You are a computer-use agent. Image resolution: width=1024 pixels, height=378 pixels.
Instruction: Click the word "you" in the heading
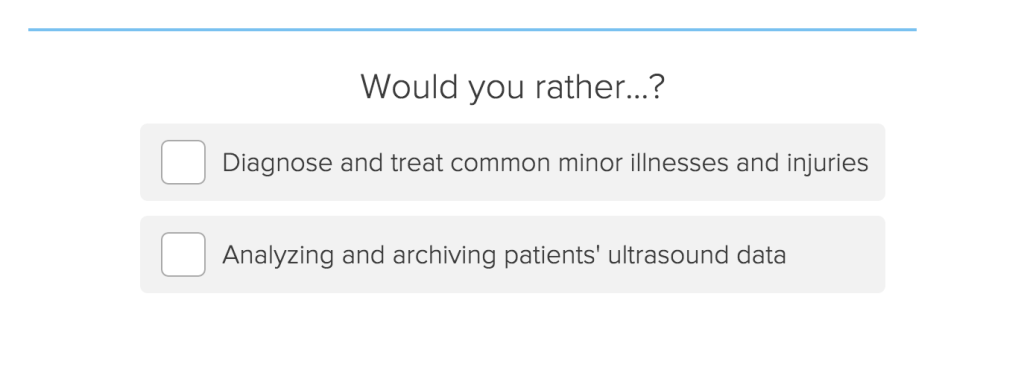pyautogui.click(x=496, y=88)
